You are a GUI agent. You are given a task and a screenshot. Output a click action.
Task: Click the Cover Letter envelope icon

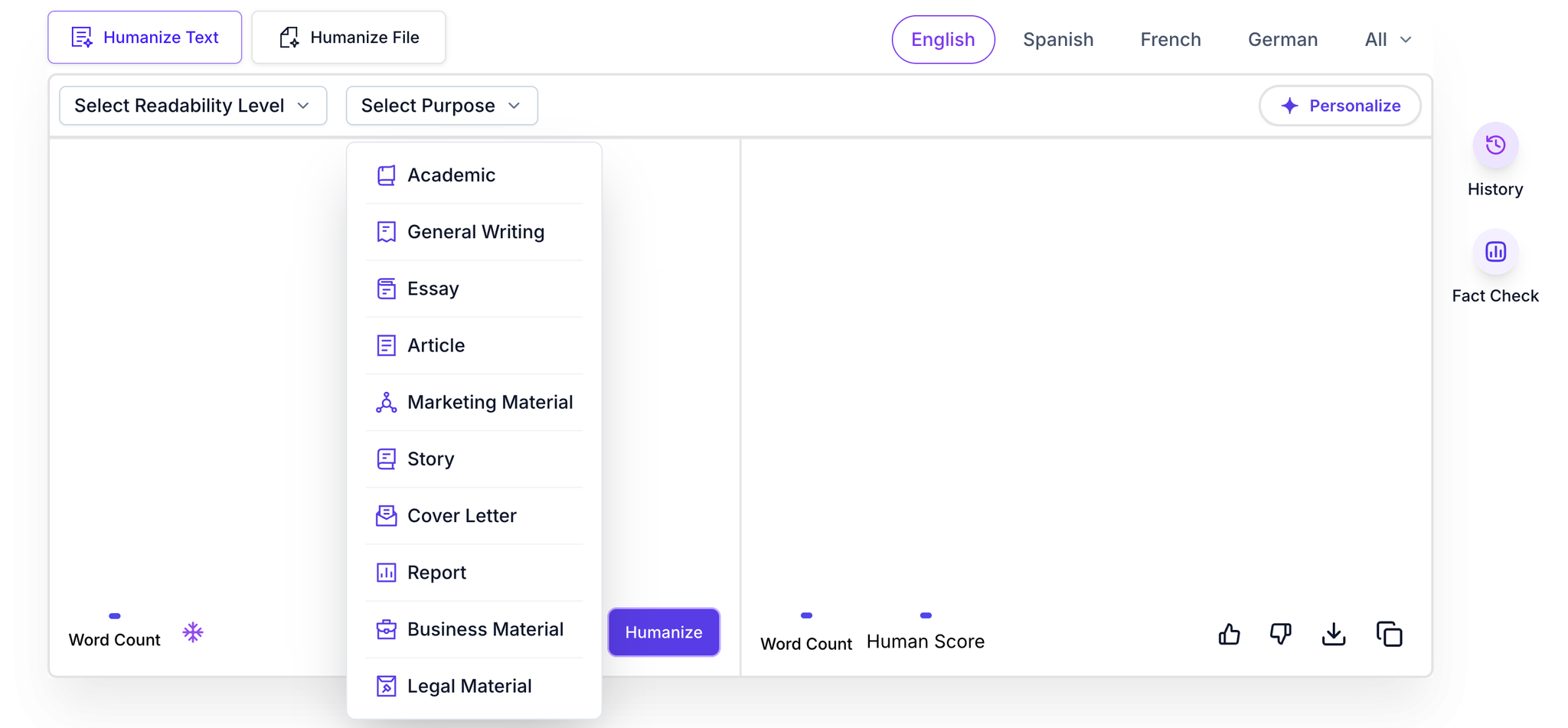pyautogui.click(x=387, y=515)
